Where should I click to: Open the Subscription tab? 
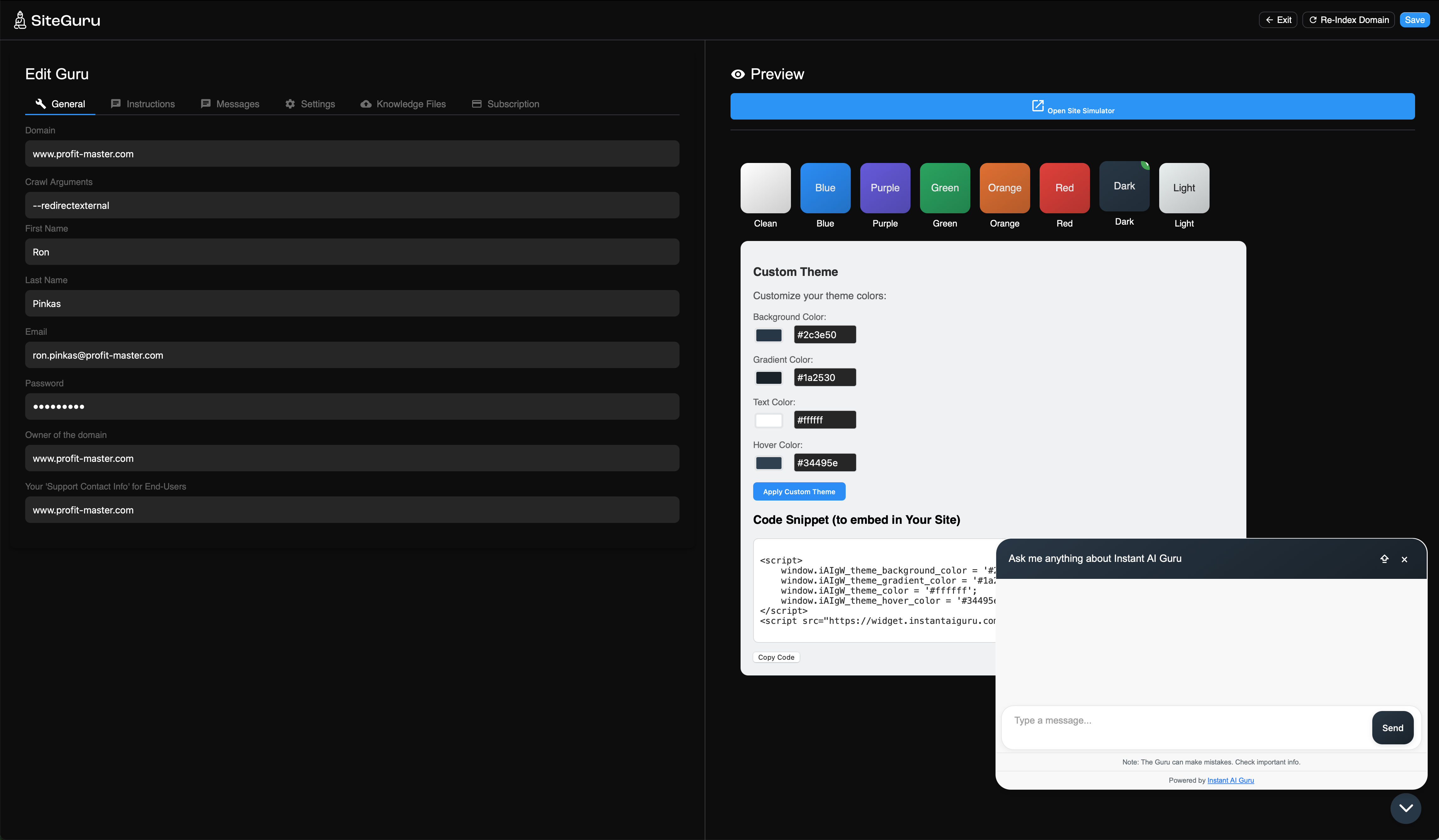coord(505,104)
